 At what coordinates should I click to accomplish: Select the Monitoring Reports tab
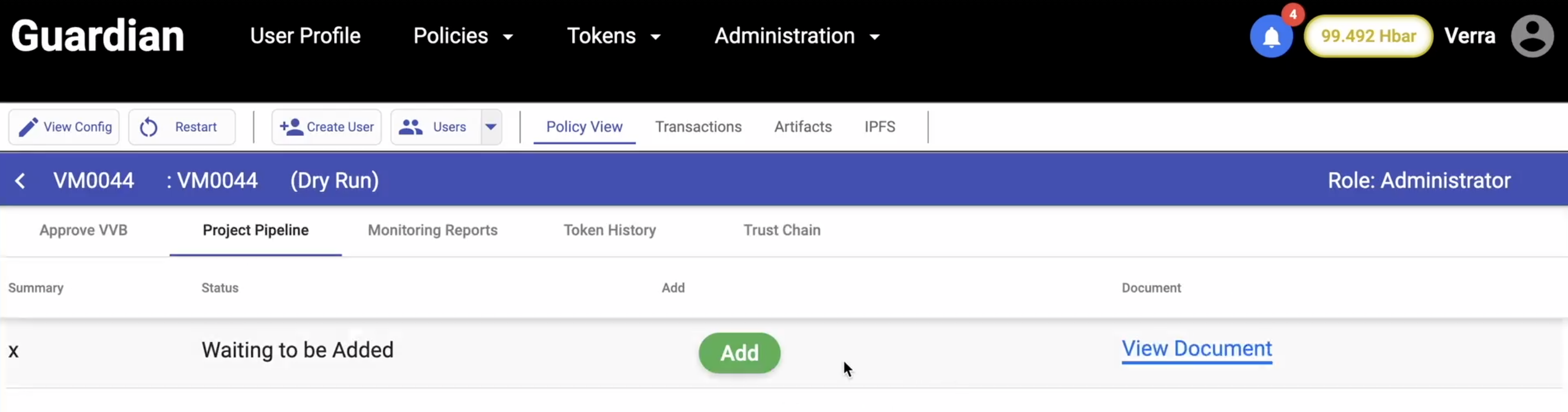(432, 230)
